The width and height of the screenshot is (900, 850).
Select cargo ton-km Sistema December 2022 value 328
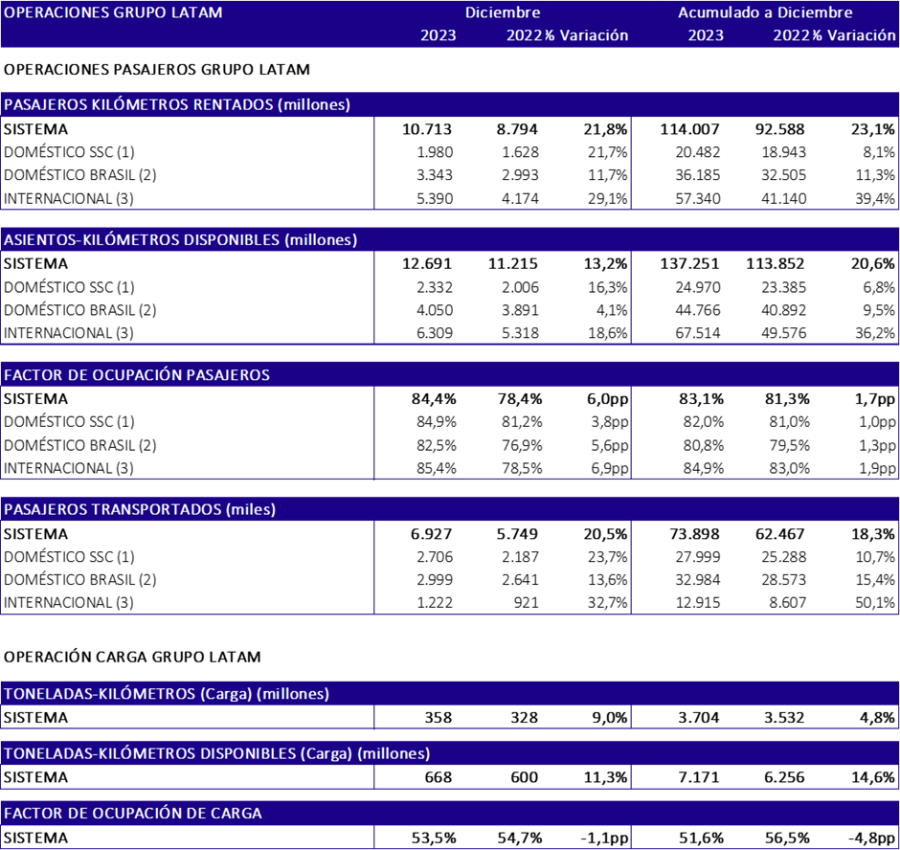pos(524,717)
